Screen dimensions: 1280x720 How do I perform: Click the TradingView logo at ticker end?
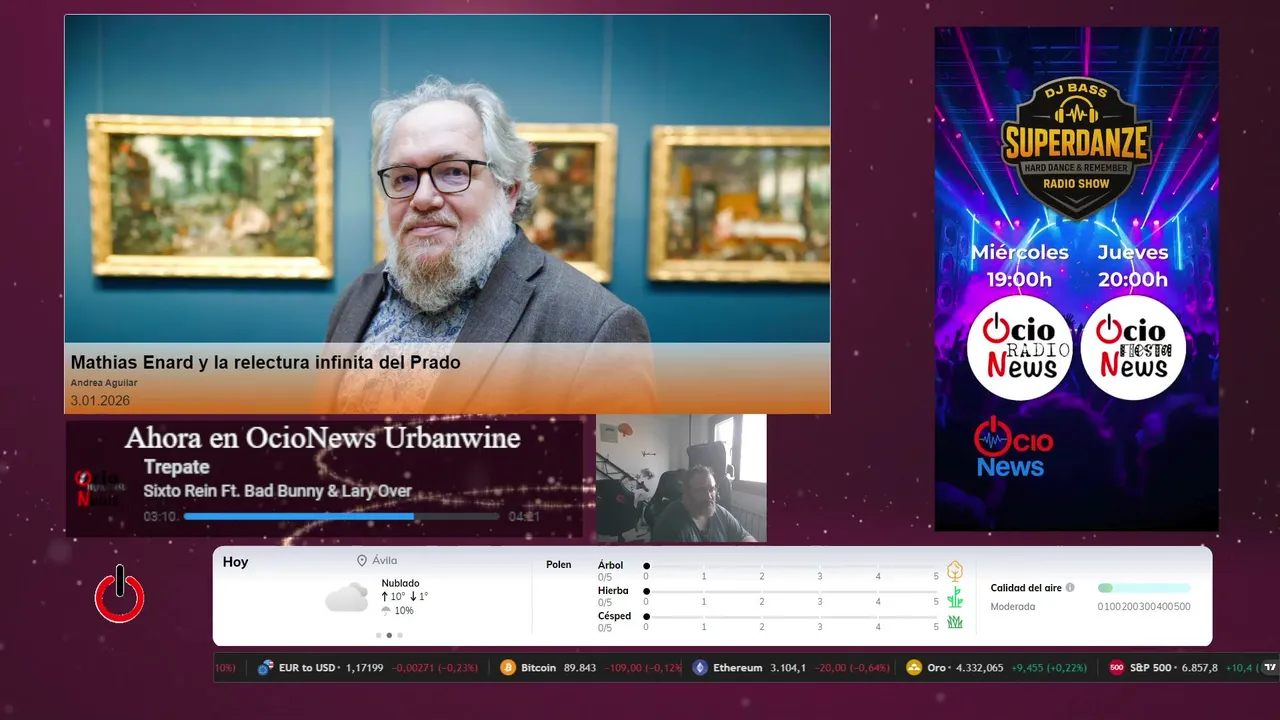point(1270,667)
